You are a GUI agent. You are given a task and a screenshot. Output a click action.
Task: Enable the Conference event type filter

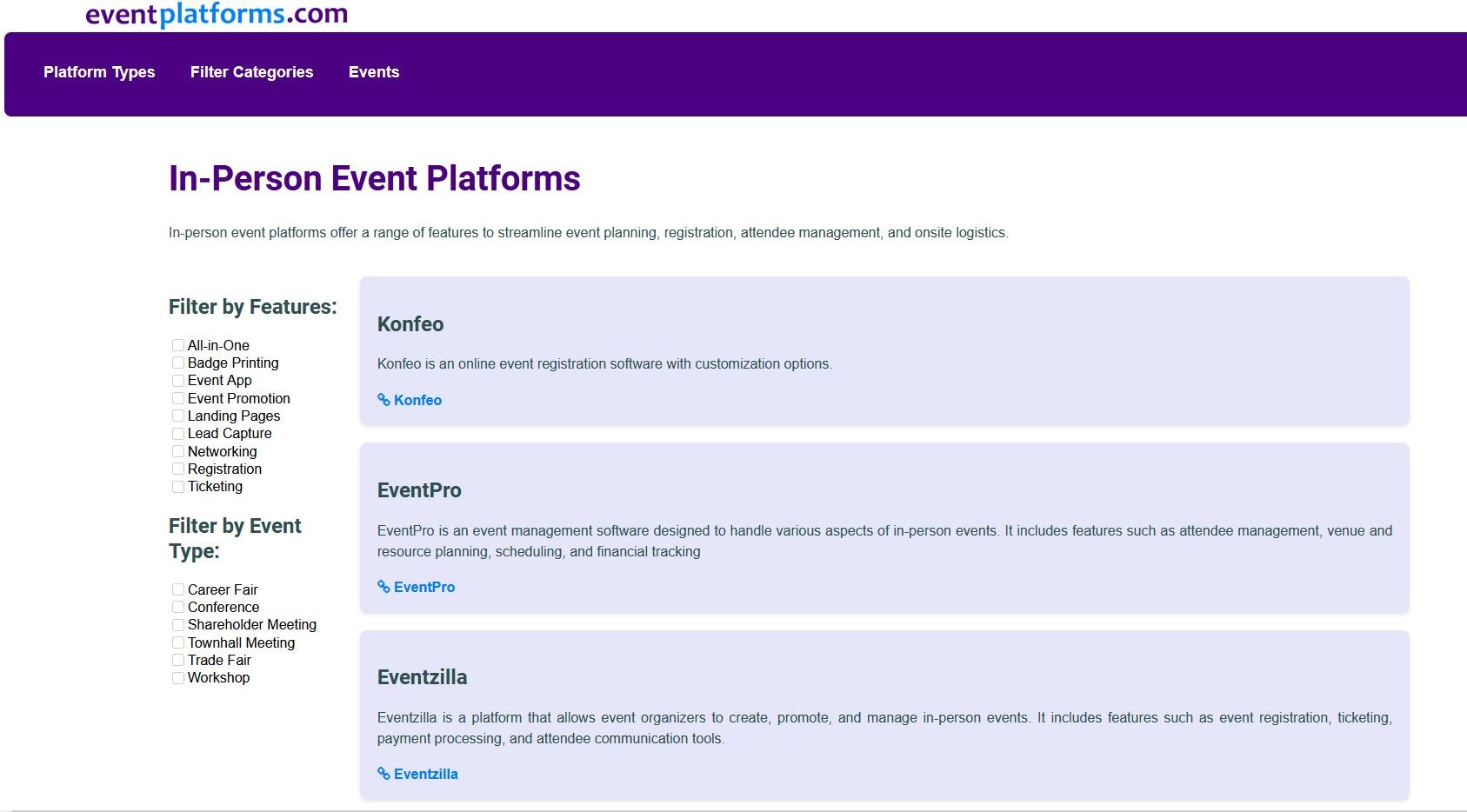(178, 607)
